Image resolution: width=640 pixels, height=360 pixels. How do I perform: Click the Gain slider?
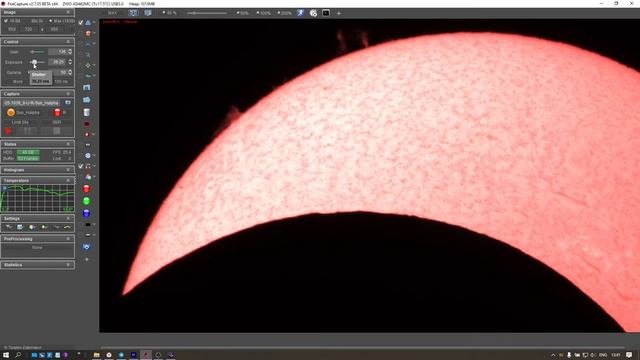tap(38, 52)
